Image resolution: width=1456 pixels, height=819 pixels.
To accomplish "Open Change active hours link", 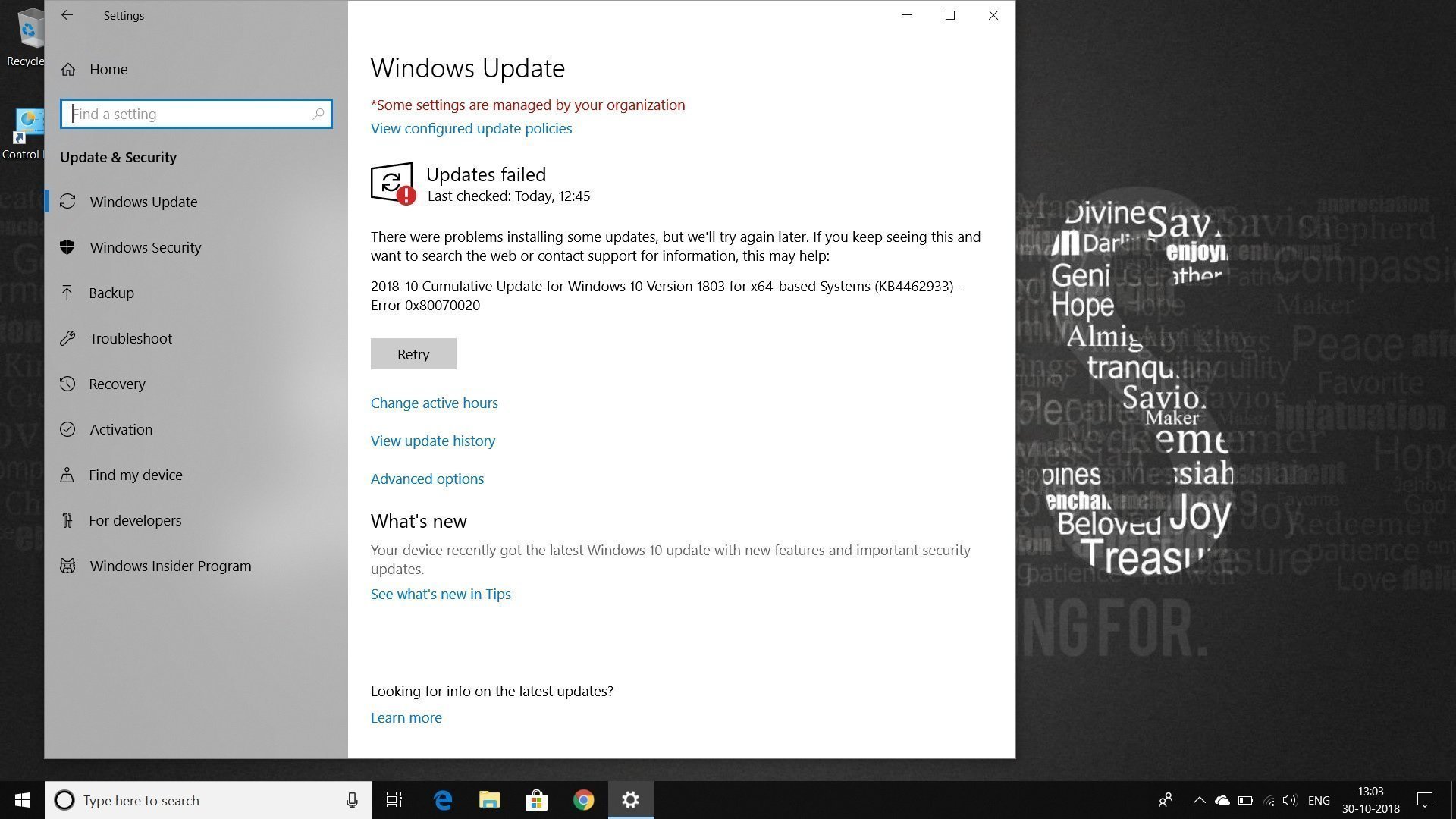I will (435, 403).
